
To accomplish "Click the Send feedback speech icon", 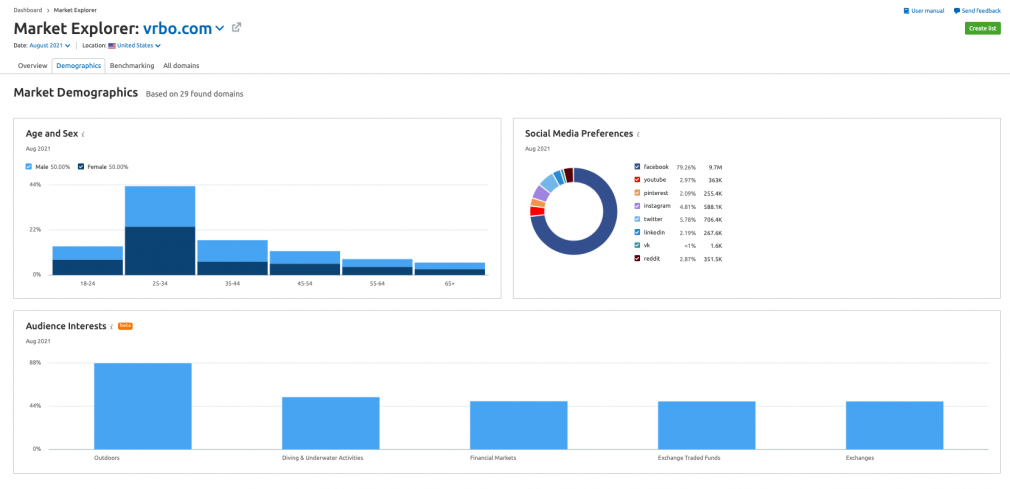I will 957,11.
